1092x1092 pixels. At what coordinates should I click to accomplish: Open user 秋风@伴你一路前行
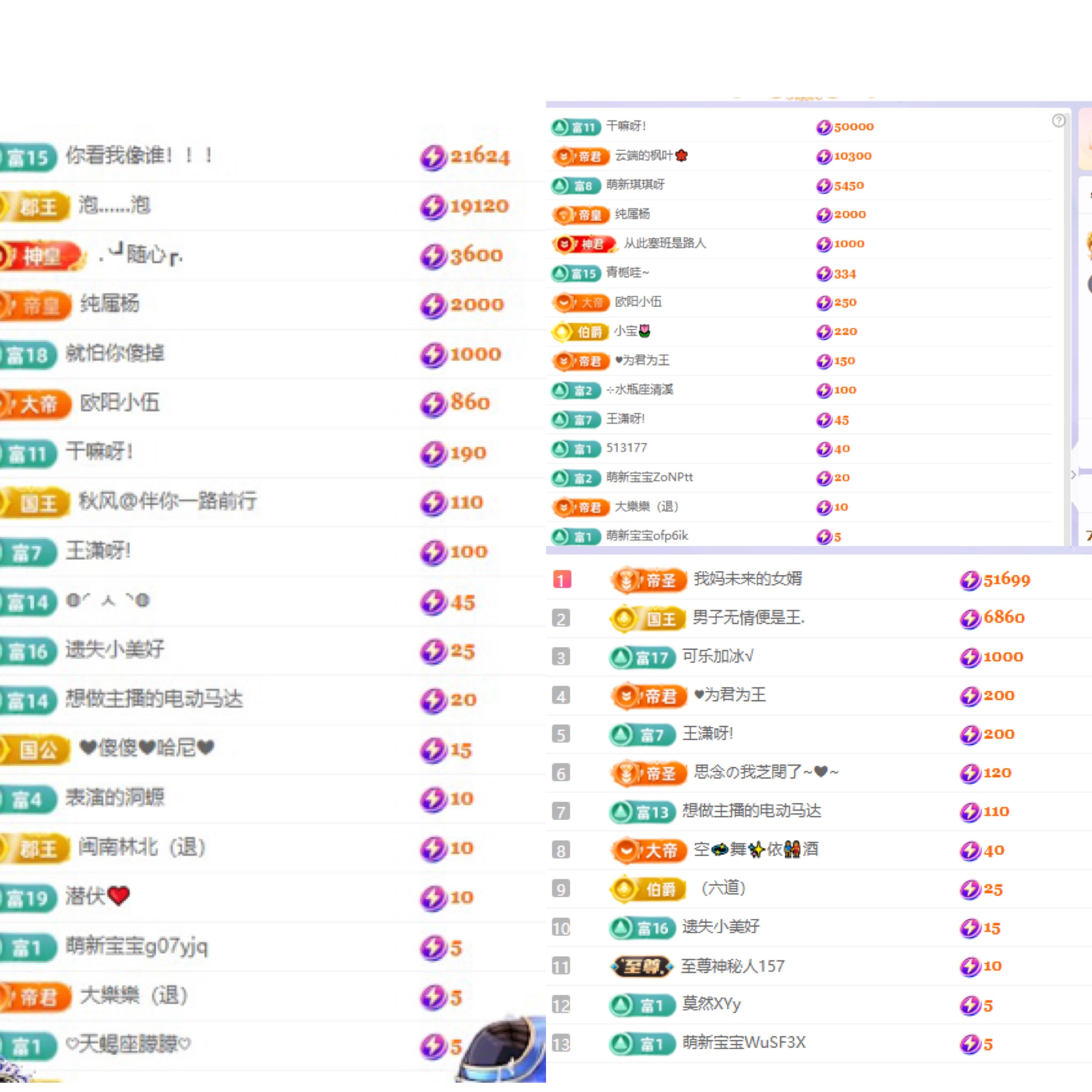click(168, 502)
